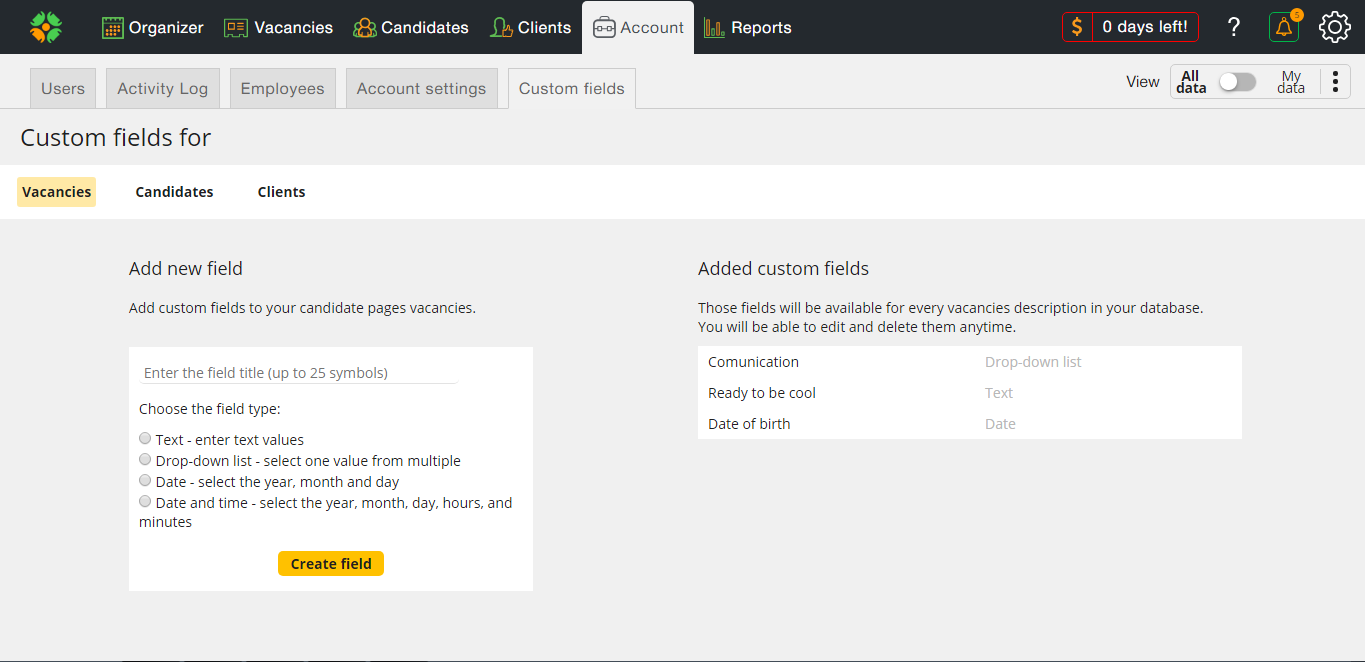Screen dimensions: 1365x662
Task: Click the 0 days left billing button
Action: click(x=1130, y=27)
